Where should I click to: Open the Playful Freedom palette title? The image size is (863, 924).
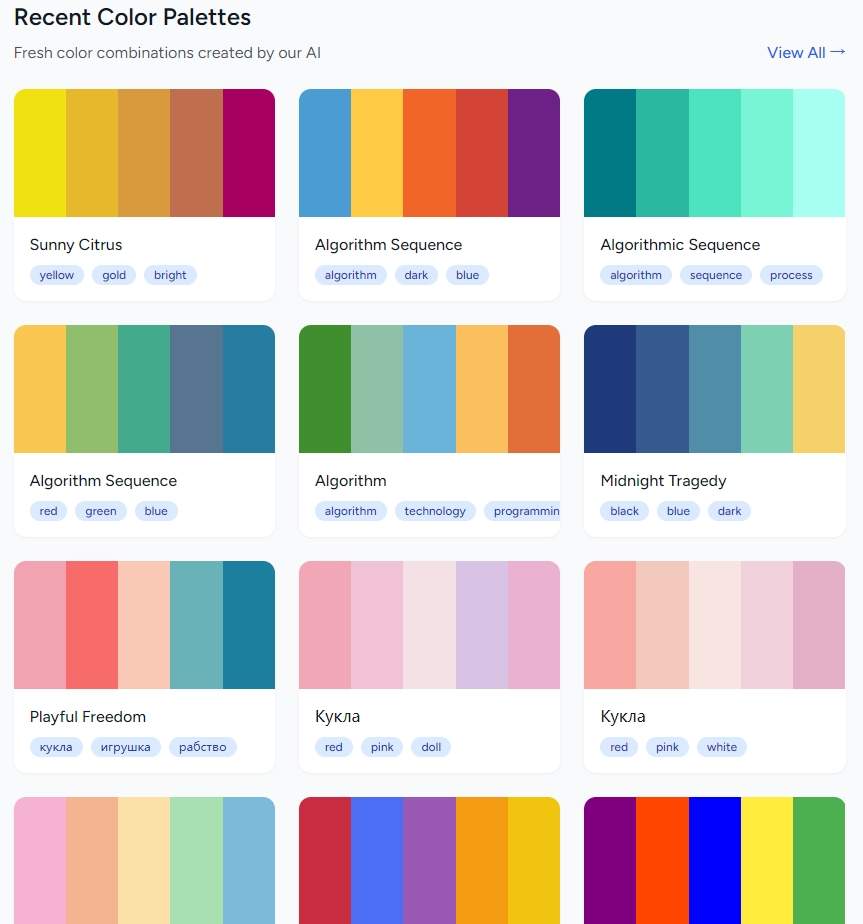point(90,716)
